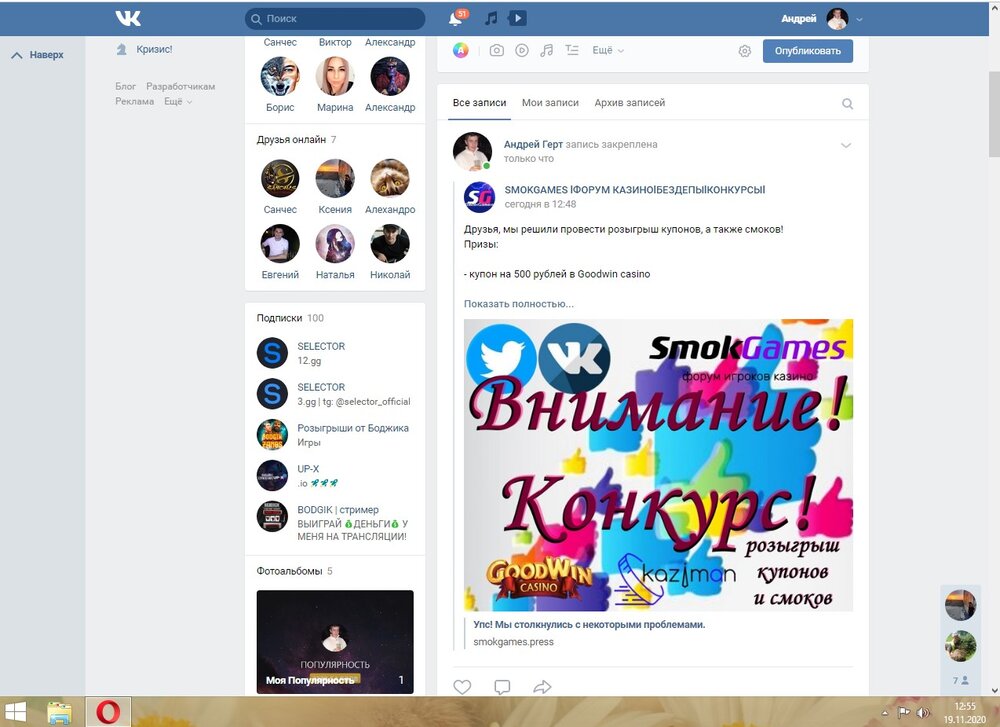The image size is (1000, 727).
Task: Open the Windows Start button
Action: coord(15,712)
